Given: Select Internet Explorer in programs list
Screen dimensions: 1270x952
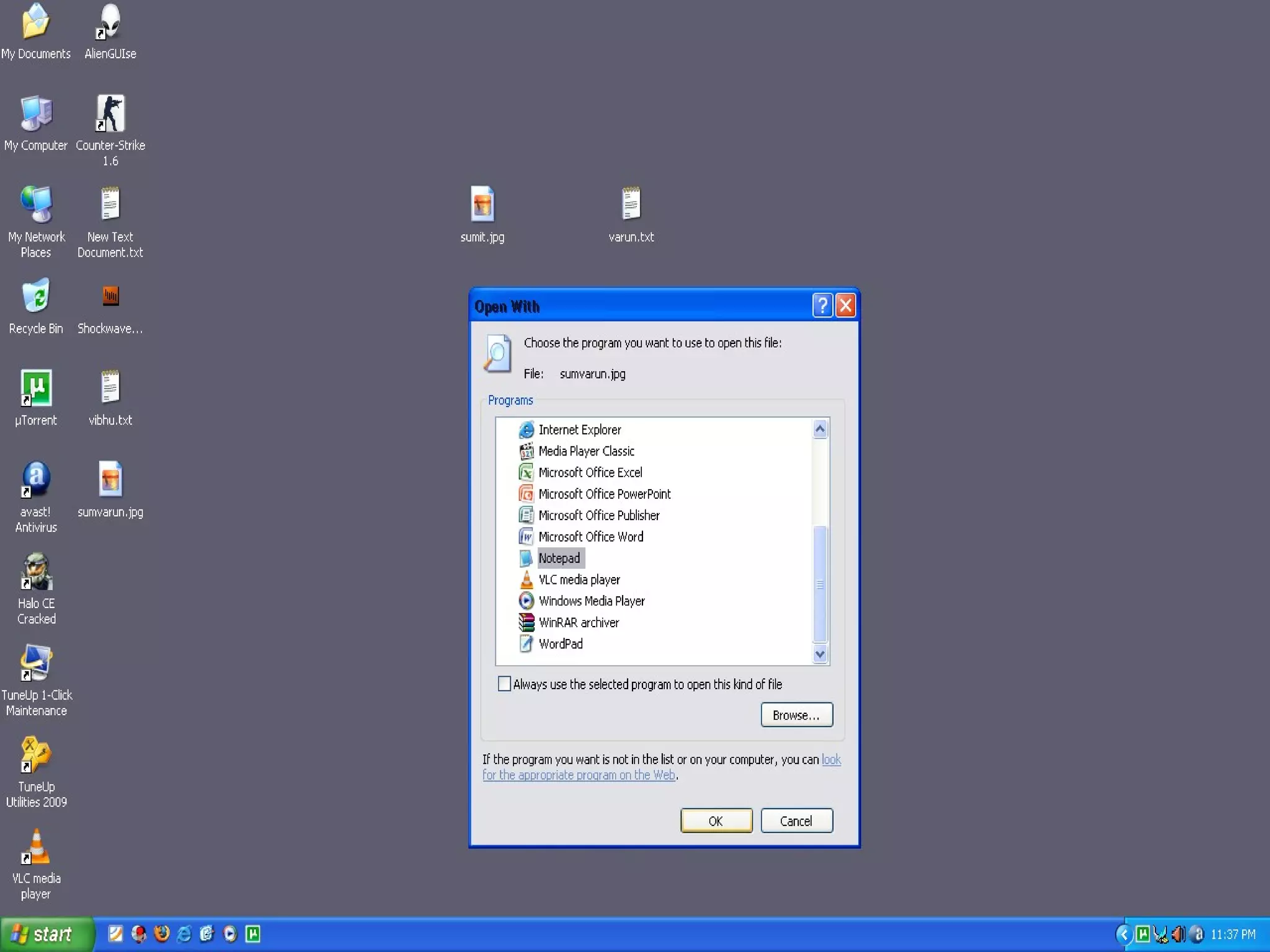Looking at the screenshot, I should click(x=579, y=430).
